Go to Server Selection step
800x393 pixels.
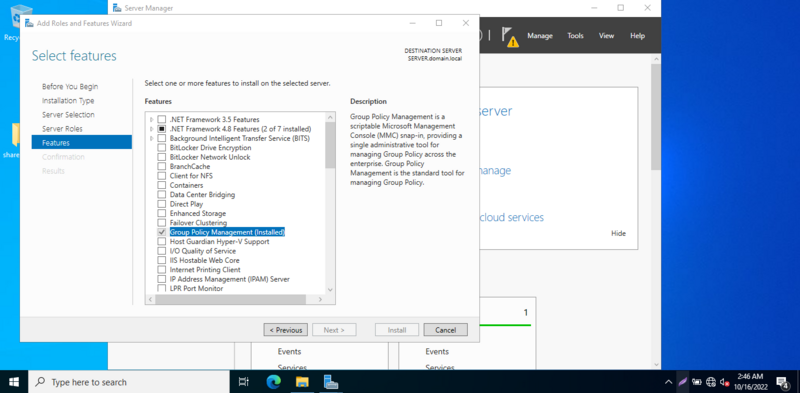tap(68, 115)
